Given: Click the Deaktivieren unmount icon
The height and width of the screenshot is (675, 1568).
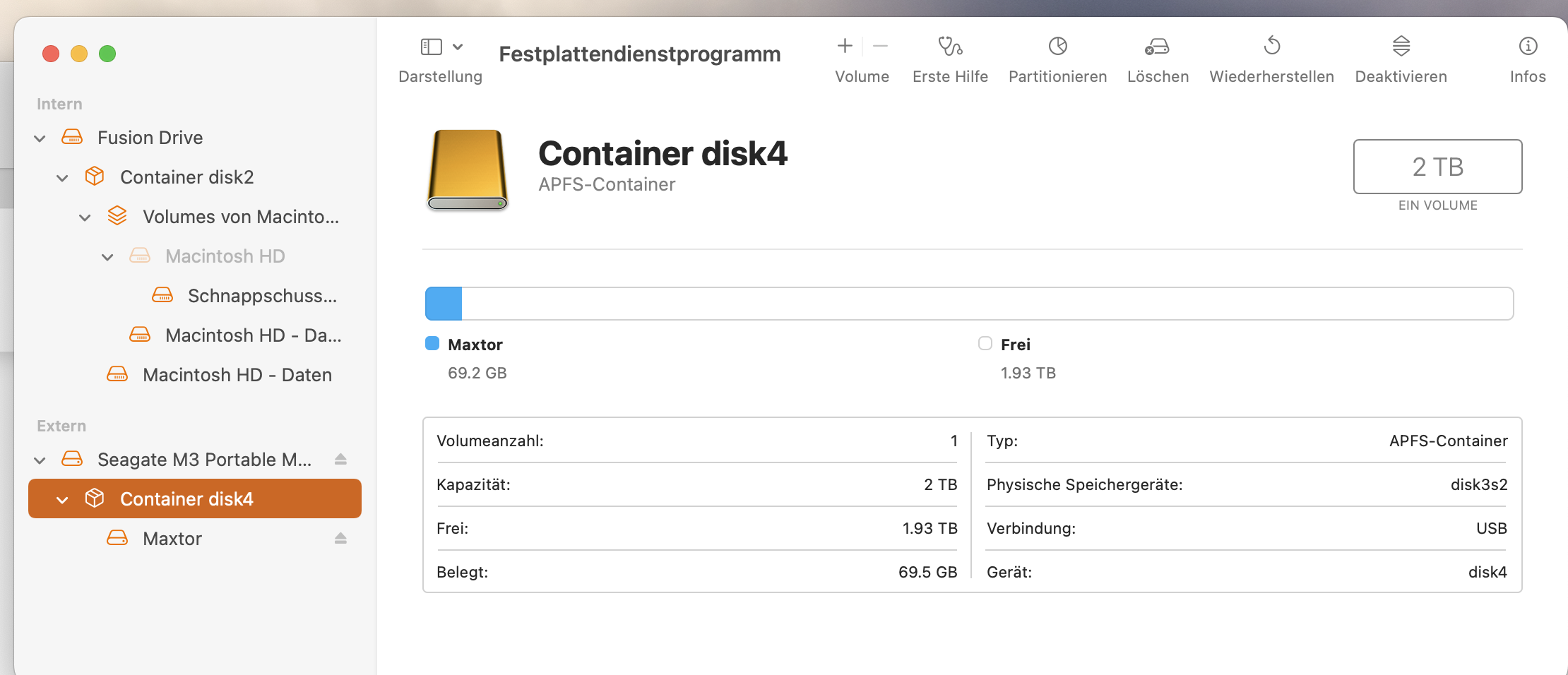Looking at the screenshot, I should click(1401, 47).
